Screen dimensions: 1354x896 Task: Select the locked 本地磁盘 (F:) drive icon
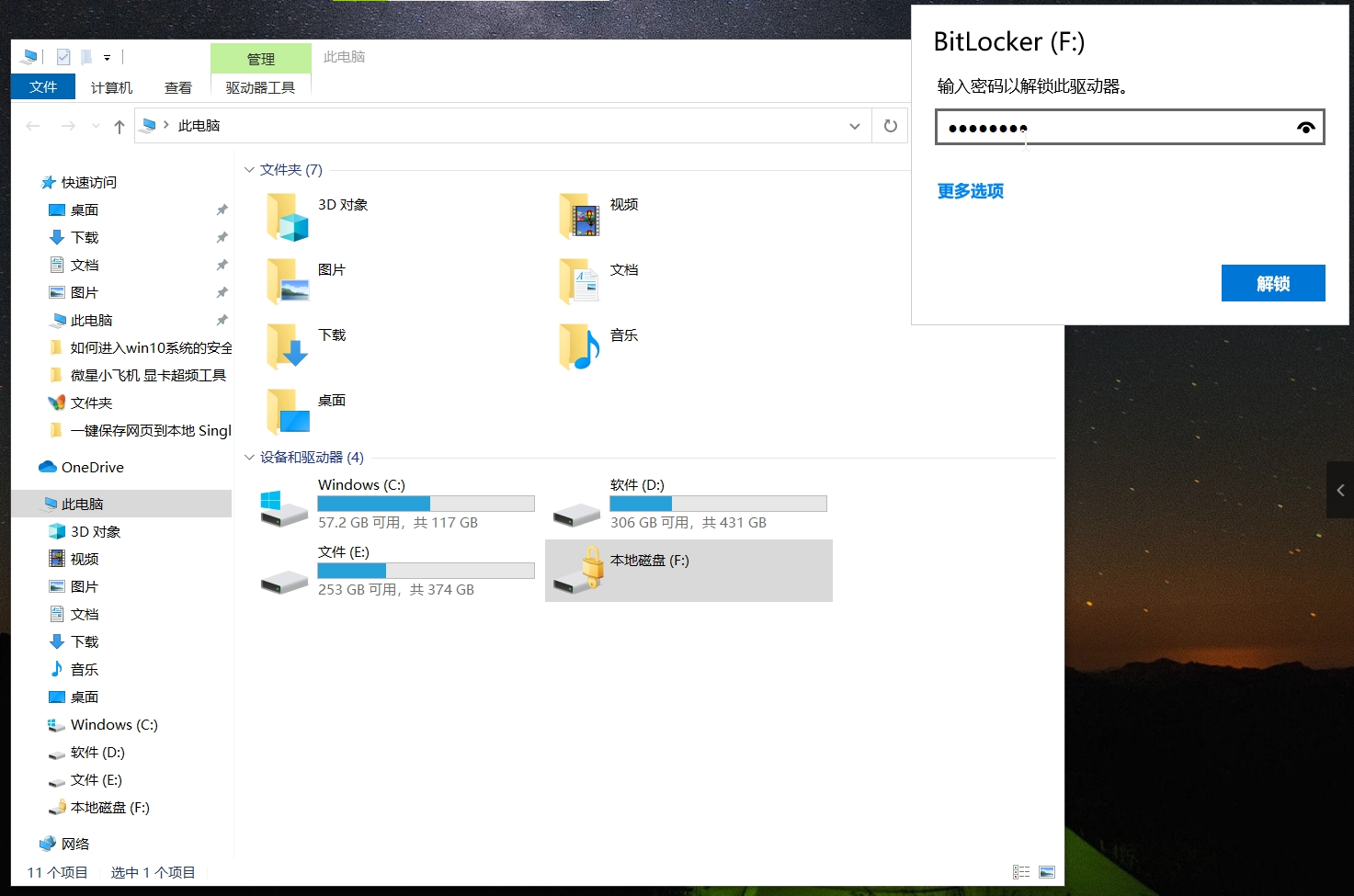[x=580, y=569]
